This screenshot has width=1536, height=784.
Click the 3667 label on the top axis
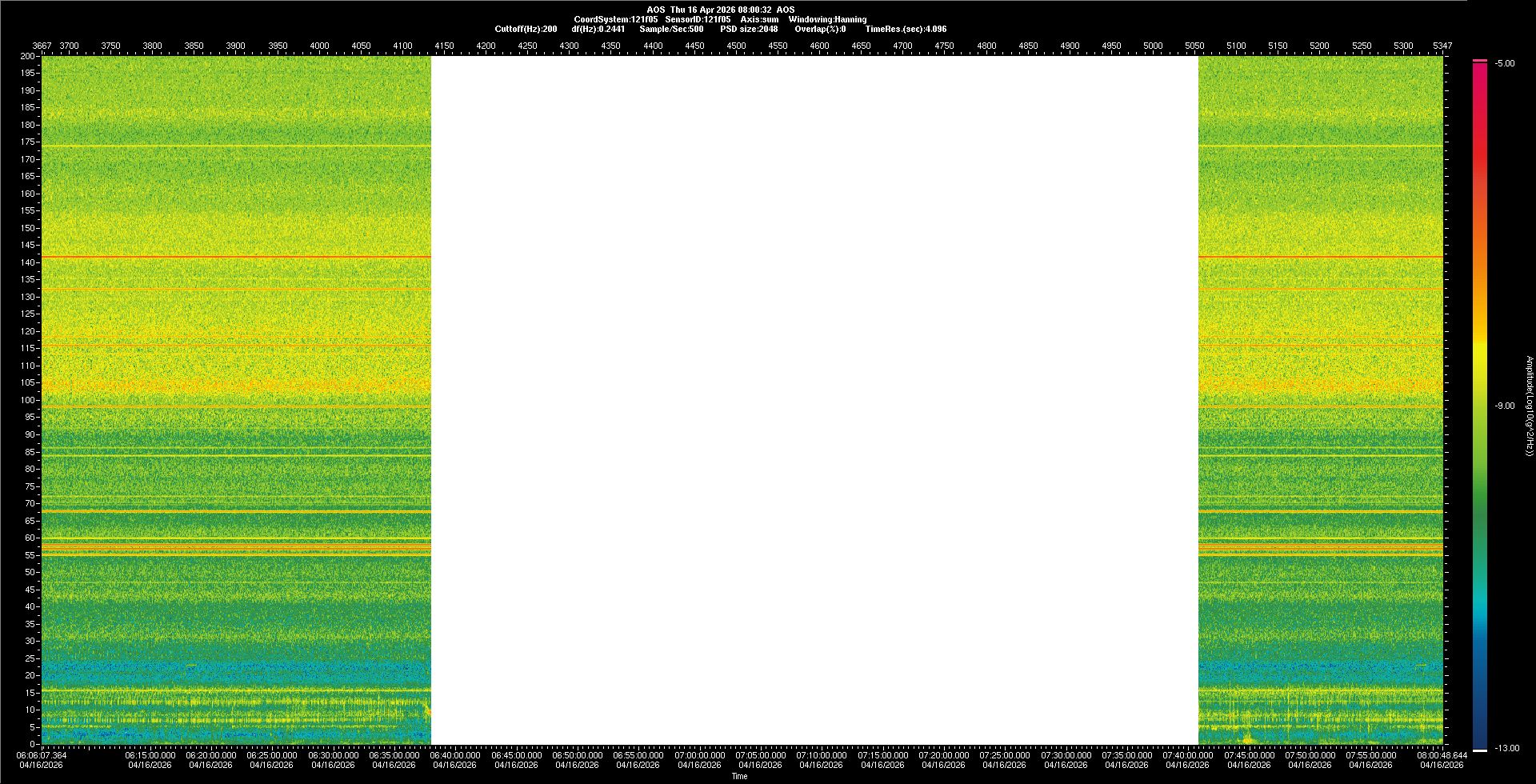pyautogui.click(x=42, y=46)
